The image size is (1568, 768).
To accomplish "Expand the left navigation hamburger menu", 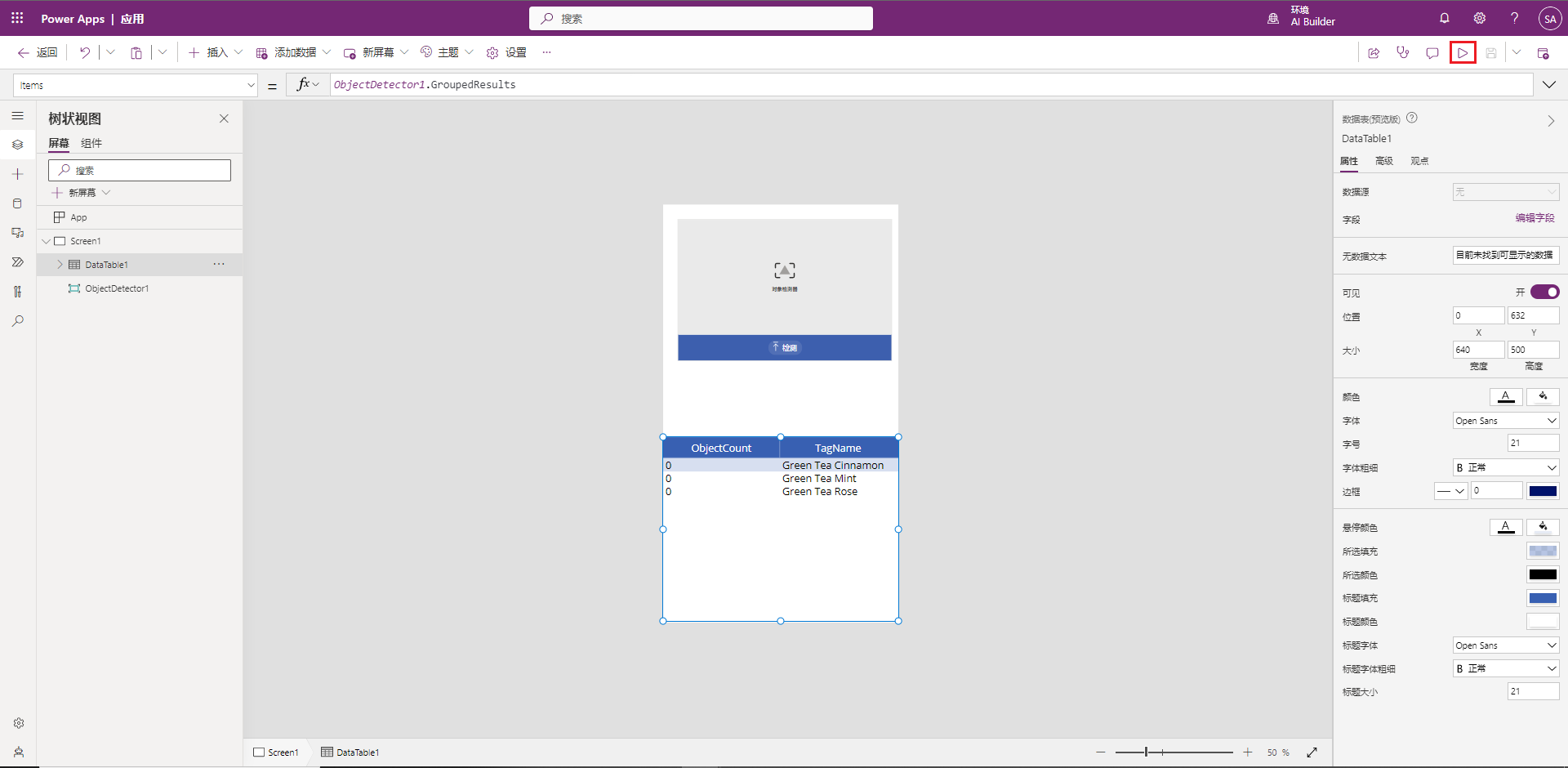I will click(x=17, y=116).
